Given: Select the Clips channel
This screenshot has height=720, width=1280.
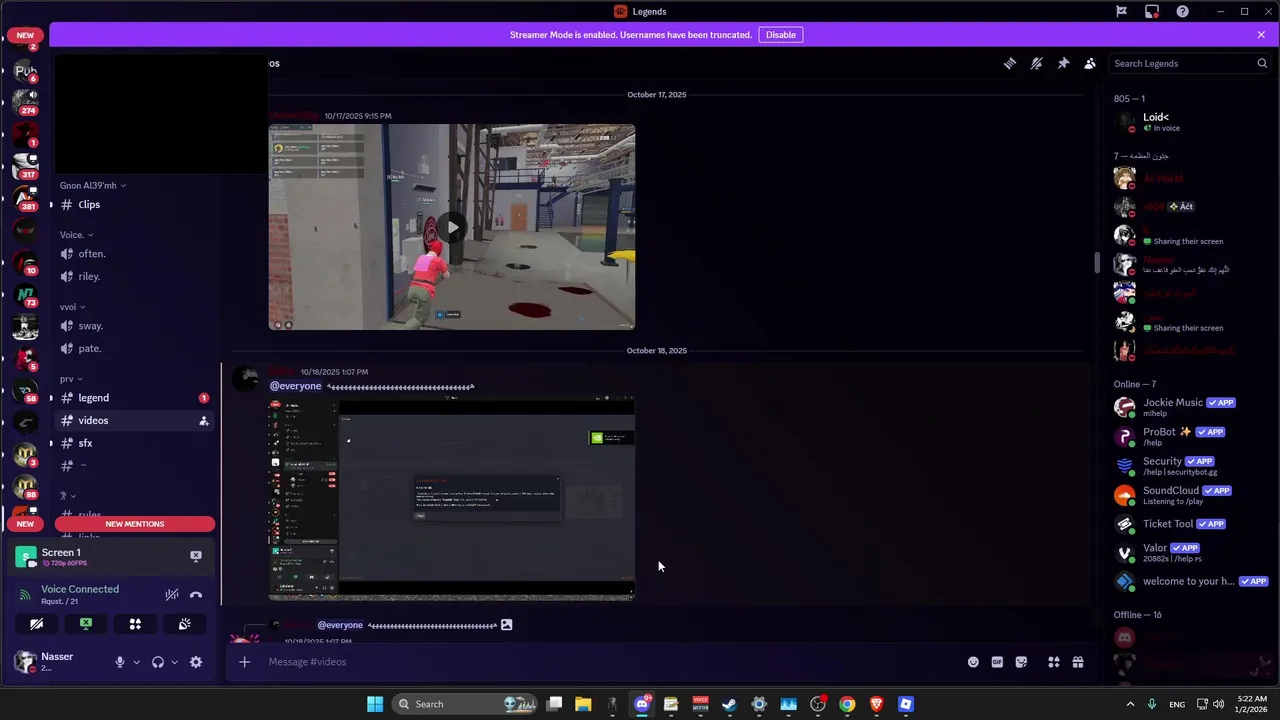Looking at the screenshot, I should point(135,204).
